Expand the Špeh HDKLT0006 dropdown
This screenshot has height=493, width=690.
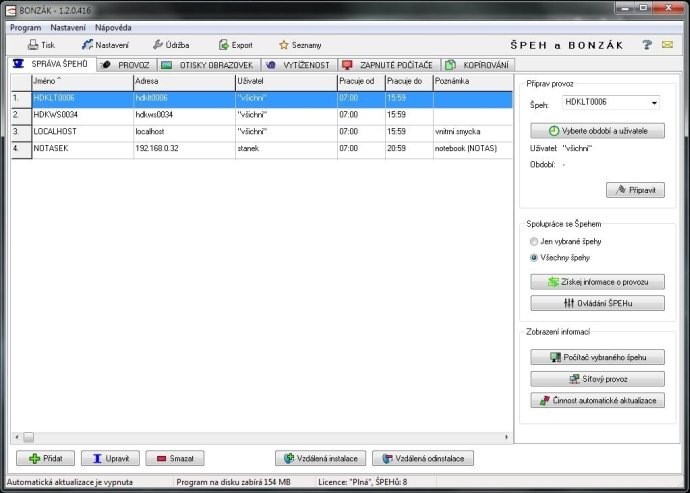[x=654, y=103]
